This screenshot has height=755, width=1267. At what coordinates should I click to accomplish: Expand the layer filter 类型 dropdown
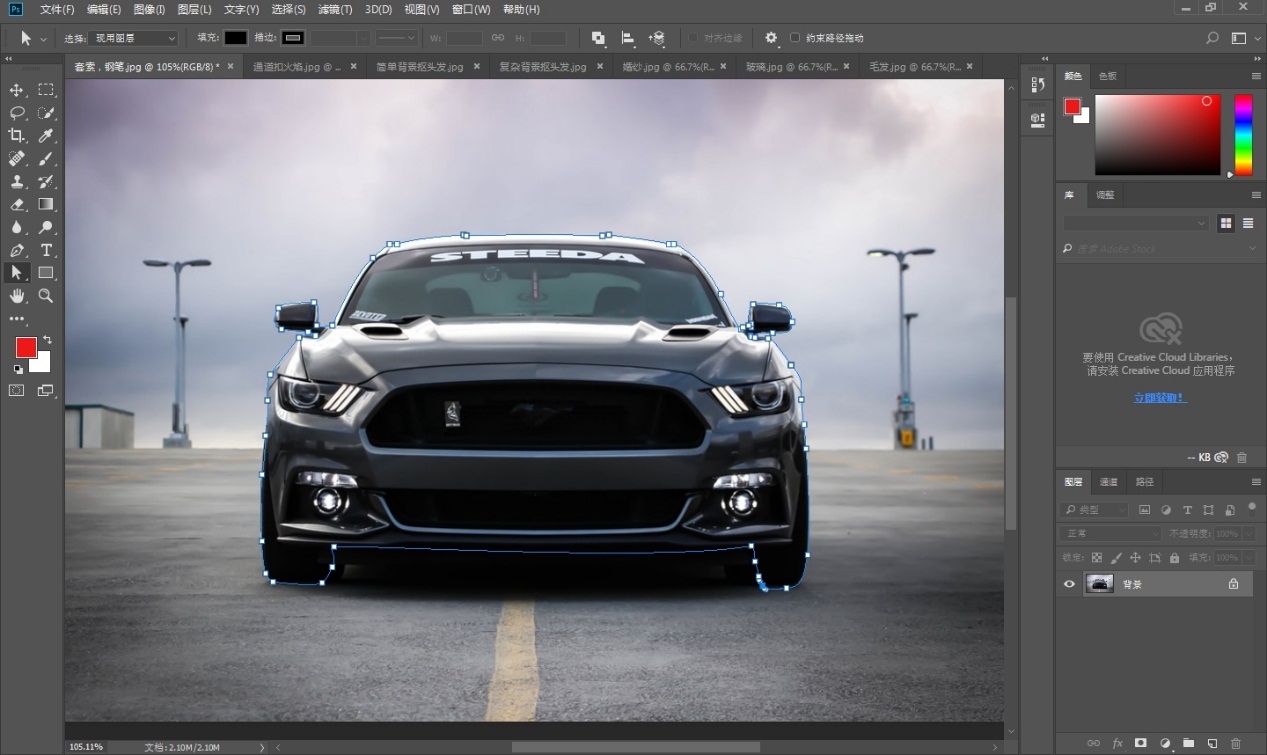tap(1094, 510)
